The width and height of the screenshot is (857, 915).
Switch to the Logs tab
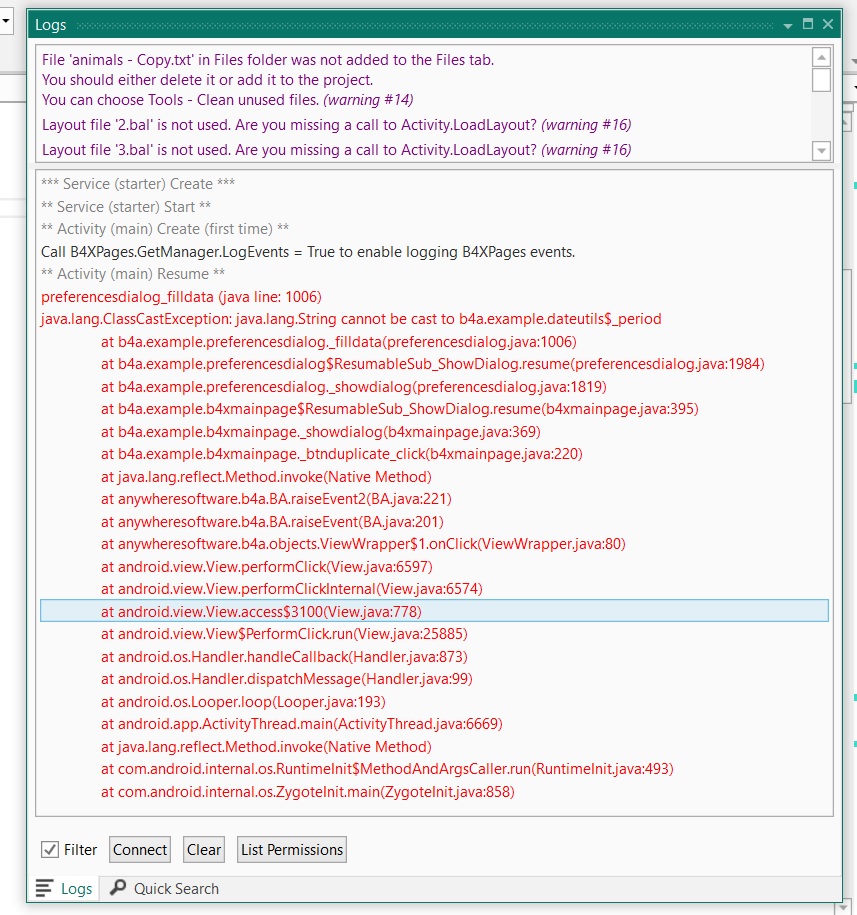(64, 889)
